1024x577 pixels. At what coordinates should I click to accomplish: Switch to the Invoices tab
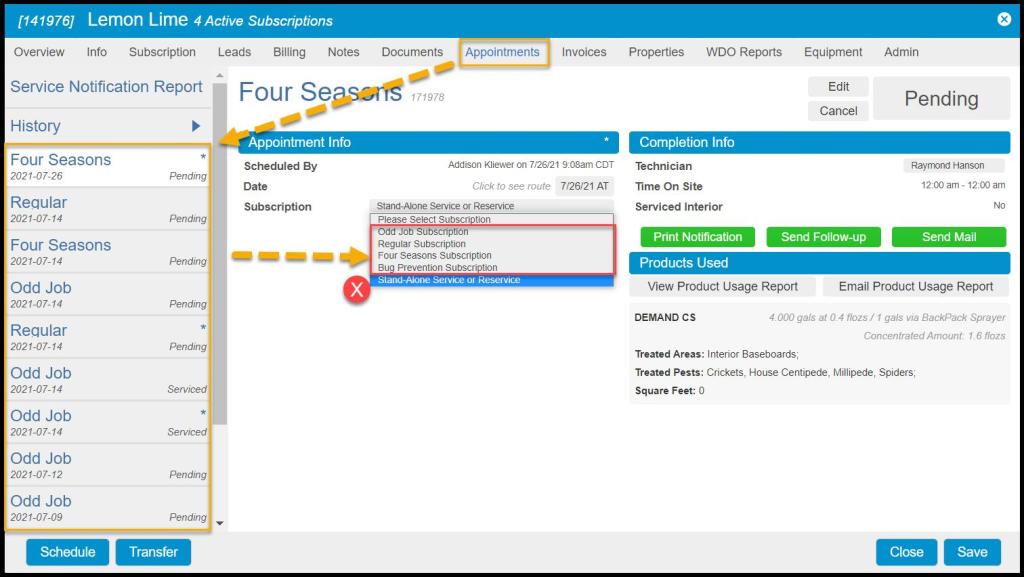pyautogui.click(x=584, y=52)
